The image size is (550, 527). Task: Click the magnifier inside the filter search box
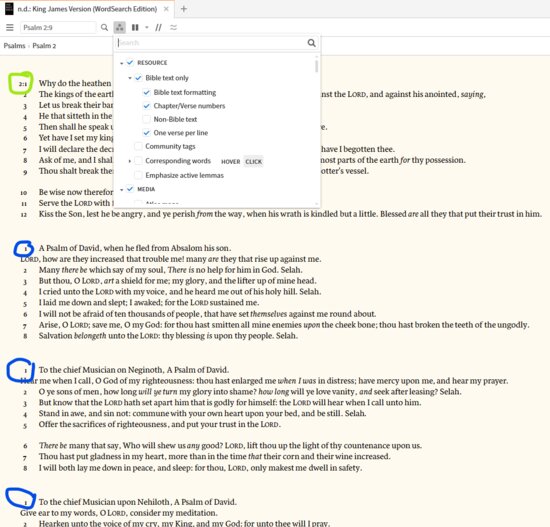click(311, 43)
